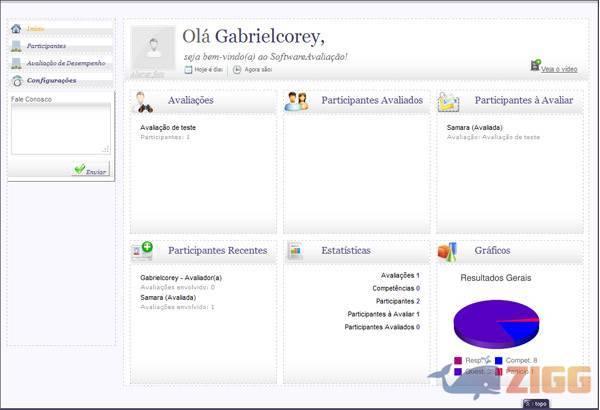The width and height of the screenshot is (600, 410).
Task: Click the Gráficos panel title
Action: [x=492, y=250]
